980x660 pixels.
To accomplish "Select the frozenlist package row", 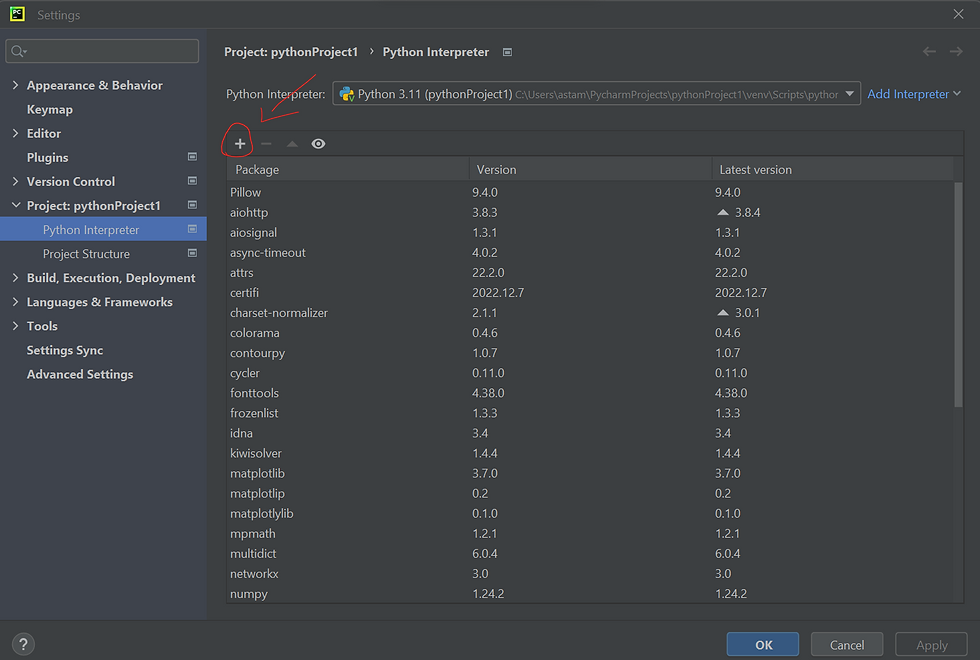I will point(591,413).
